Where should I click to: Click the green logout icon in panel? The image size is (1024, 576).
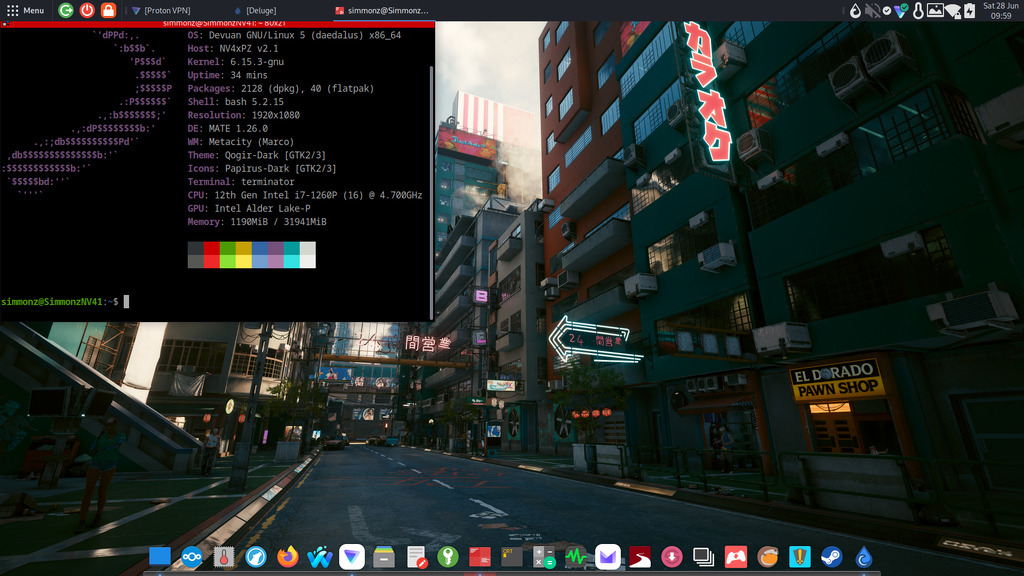coord(66,10)
